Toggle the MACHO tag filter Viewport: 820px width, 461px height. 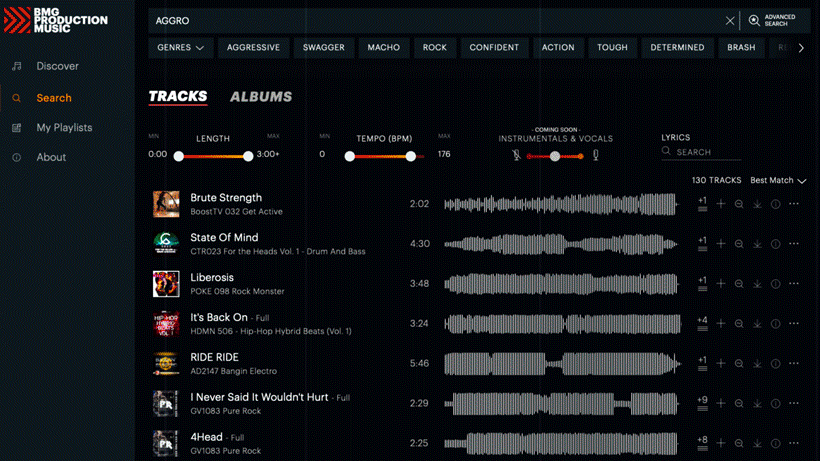tap(383, 48)
